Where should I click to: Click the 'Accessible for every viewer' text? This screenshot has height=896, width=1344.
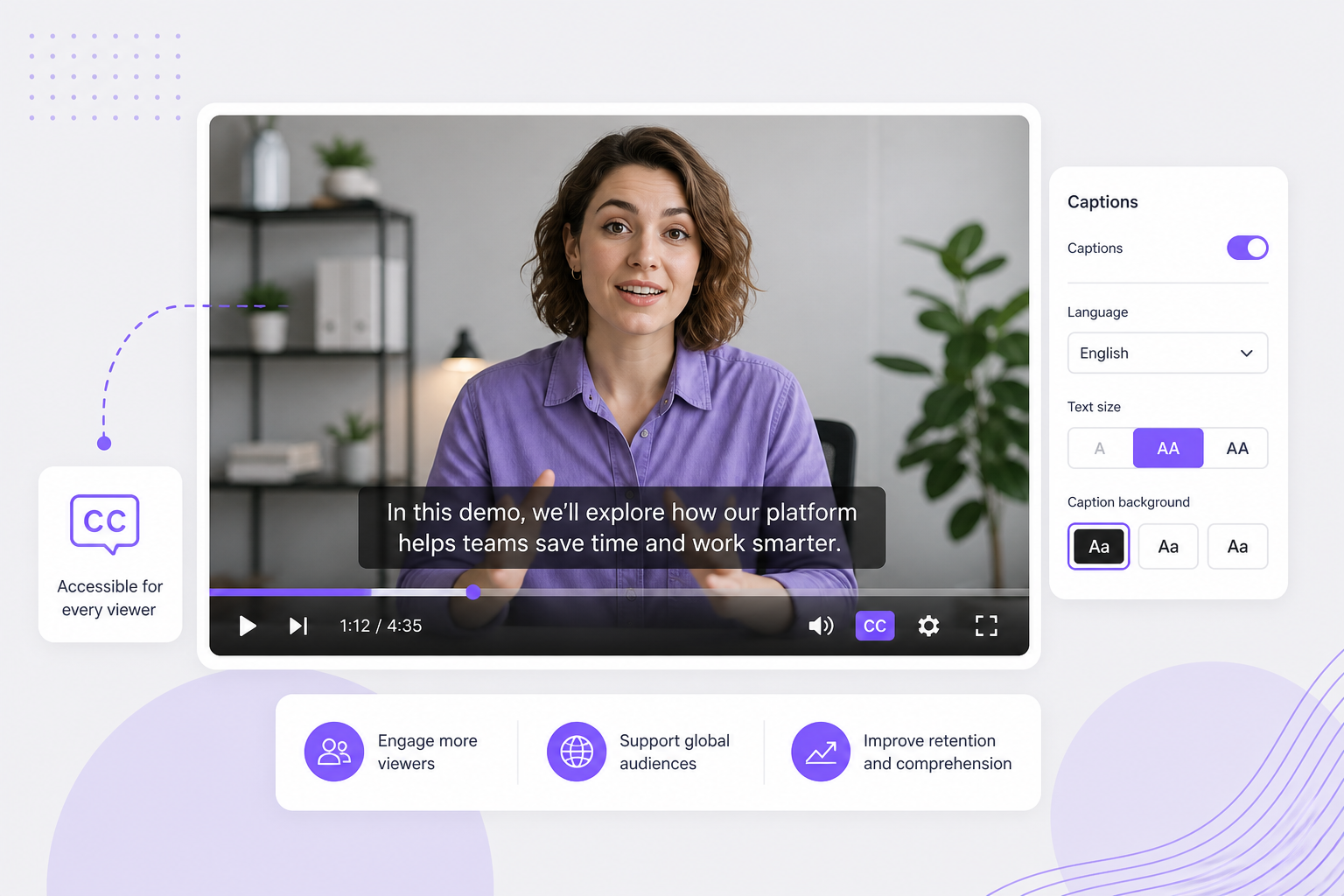click(x=109, y=598)
